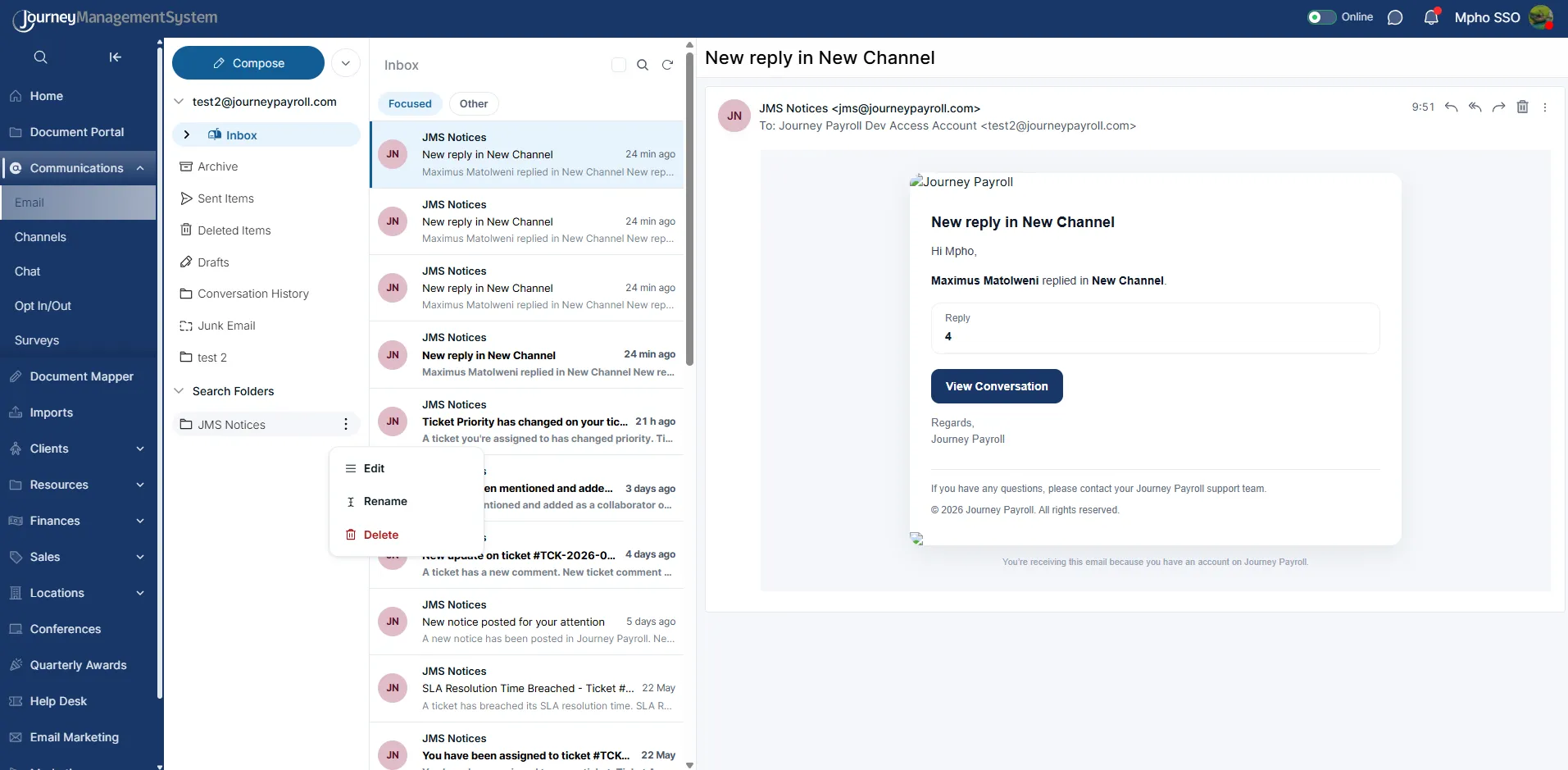Expand the Locations menu
1568x770 pixels.
(x=140, y=593)
